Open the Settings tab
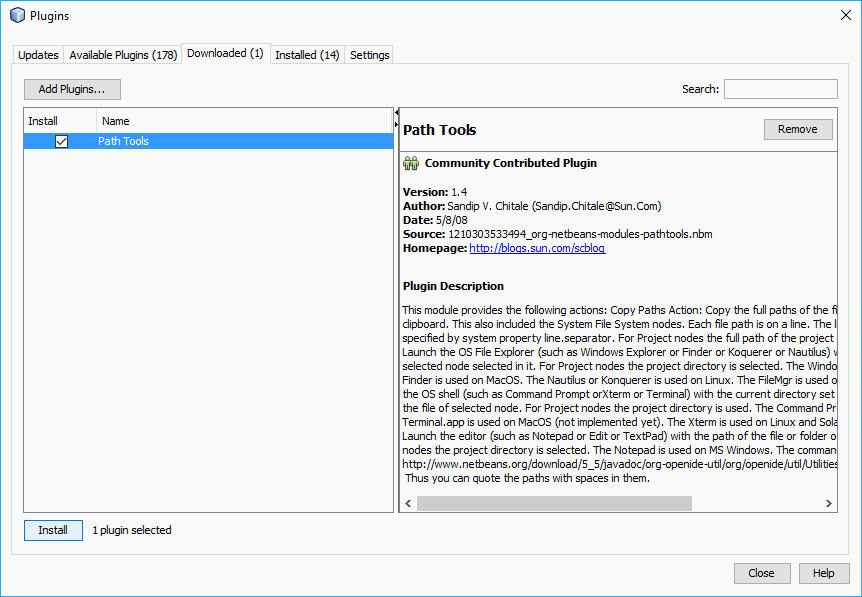 point(369,55)
